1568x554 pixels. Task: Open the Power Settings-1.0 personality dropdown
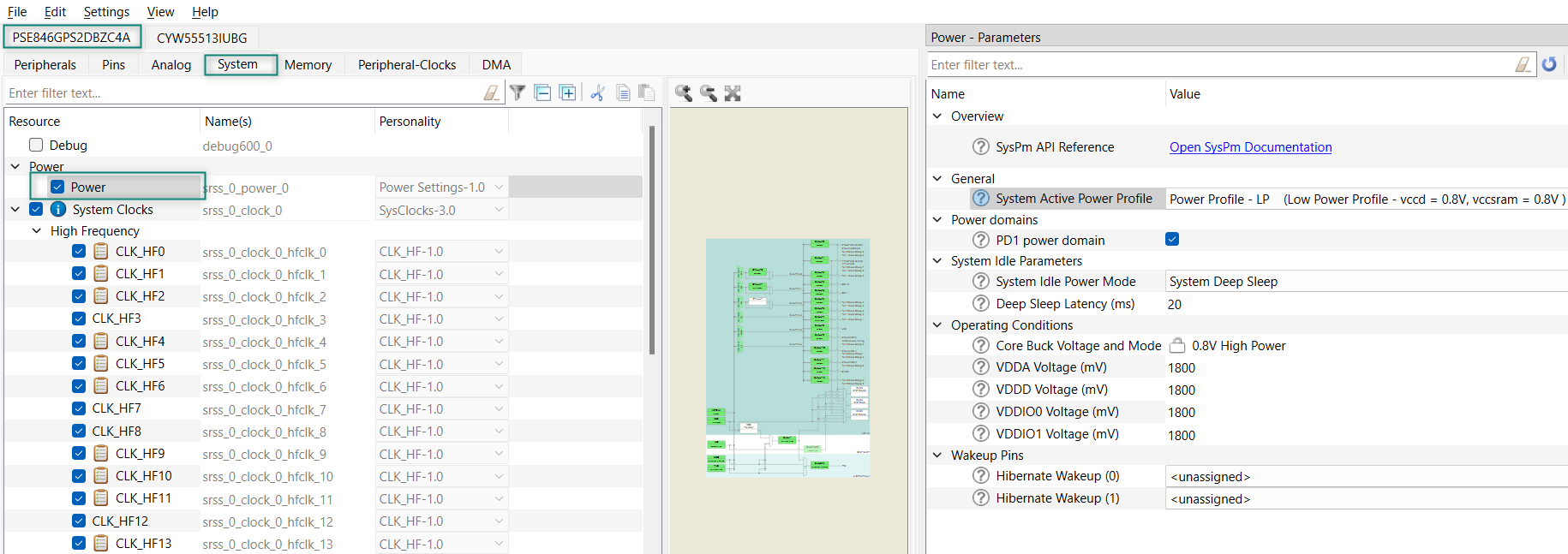click(499, 188)
